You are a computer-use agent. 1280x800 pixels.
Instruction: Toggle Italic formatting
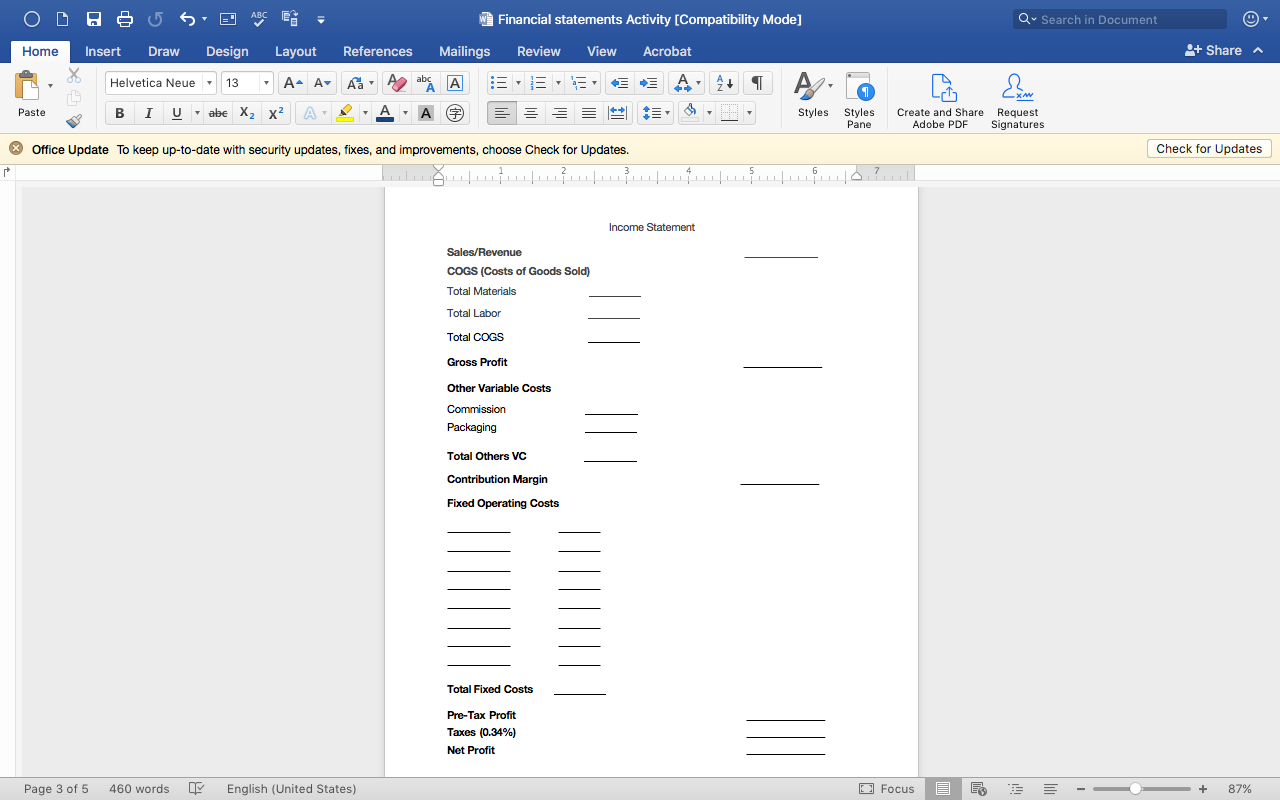[148, 113]
